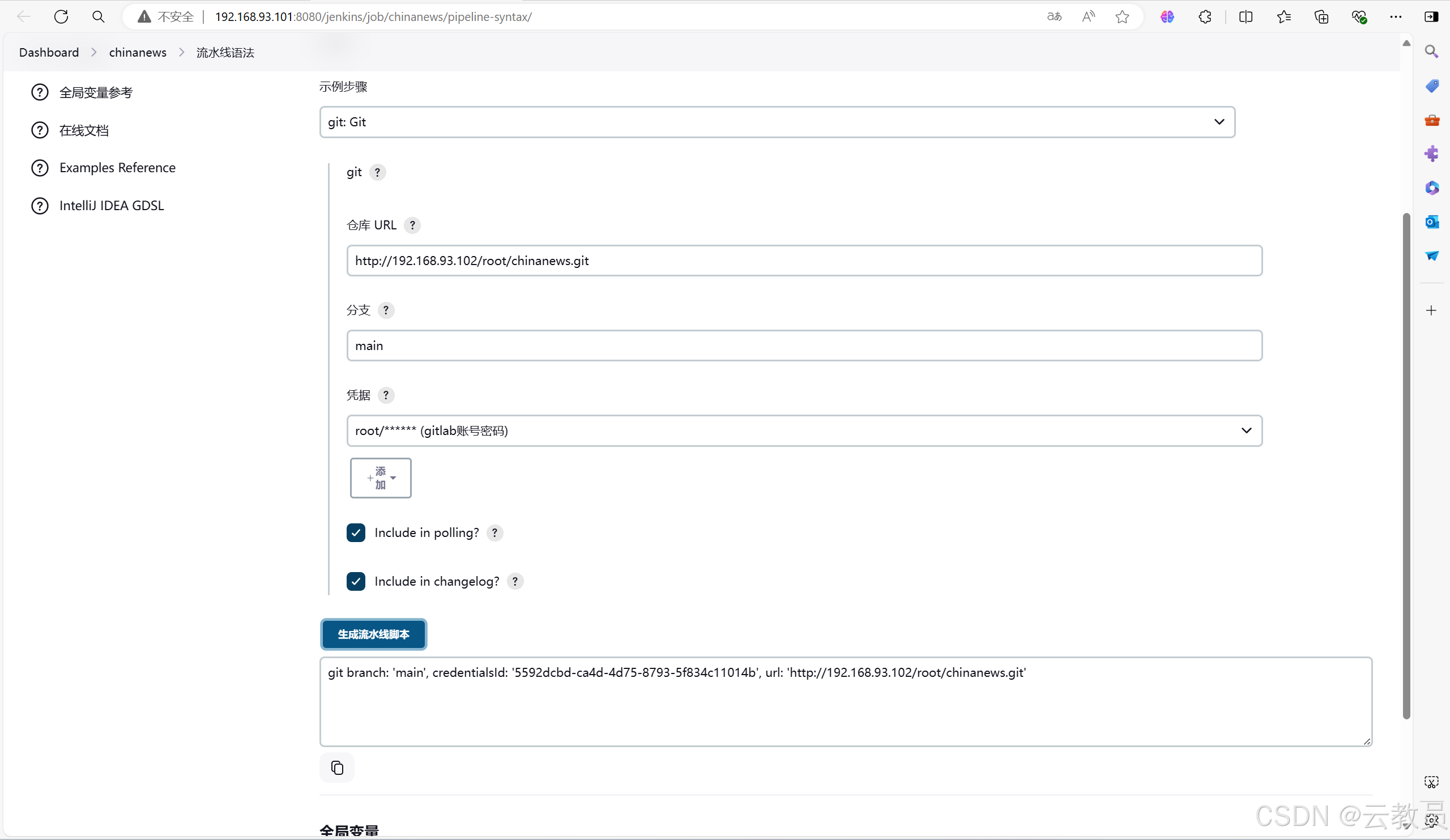Screen dimensions: 1450x840
Task: Click chinanews breadcrumb
Action: (138, 52)
